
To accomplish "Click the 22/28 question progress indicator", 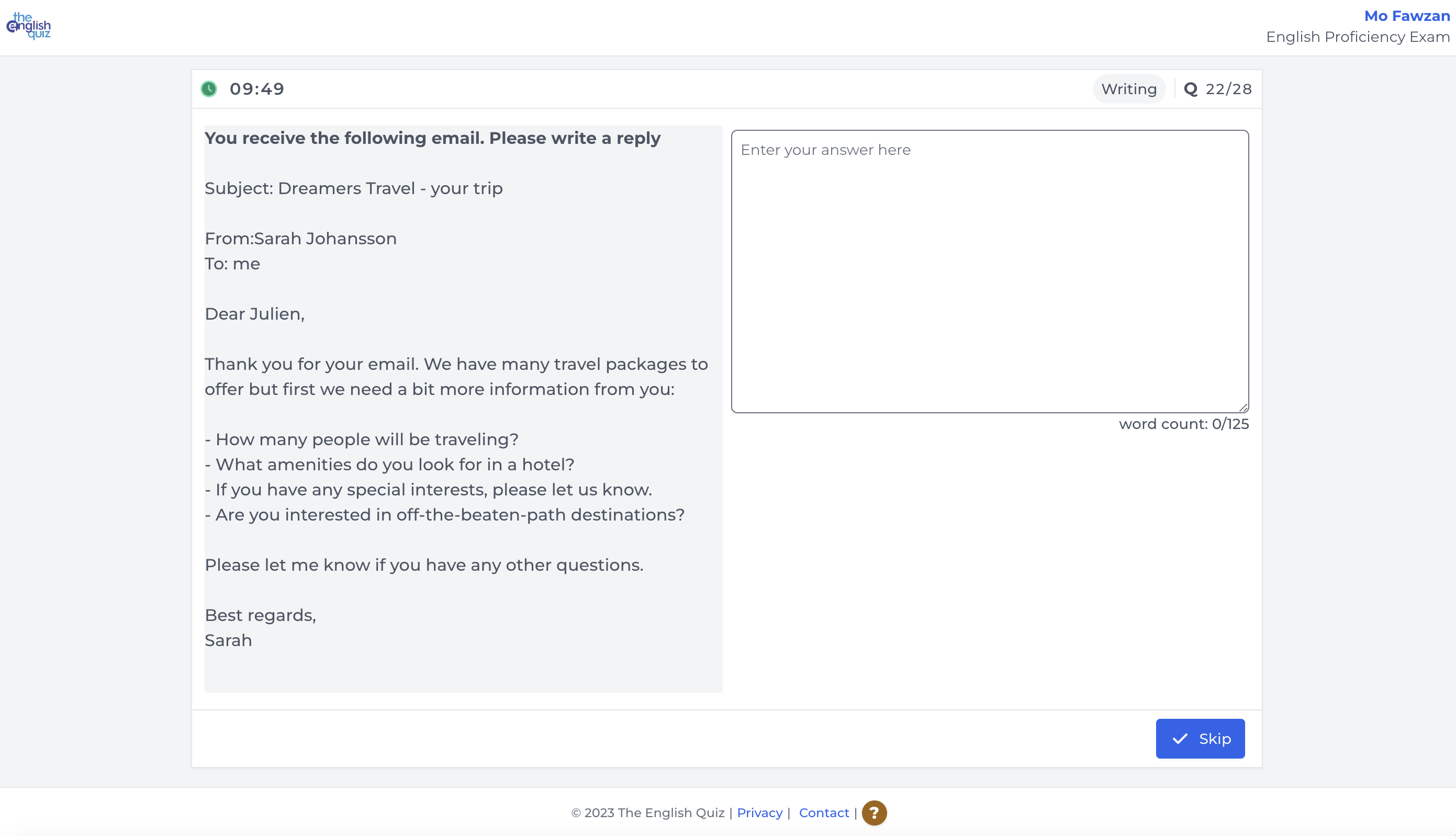I will pos(1228,89).
